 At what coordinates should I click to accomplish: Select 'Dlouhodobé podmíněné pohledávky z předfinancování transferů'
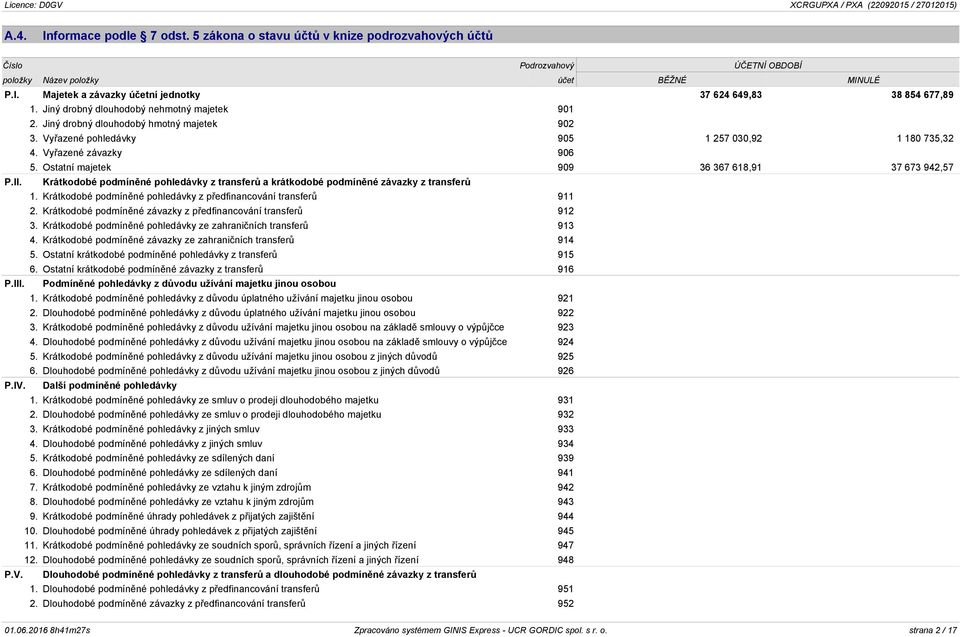(x=181, y=589)
